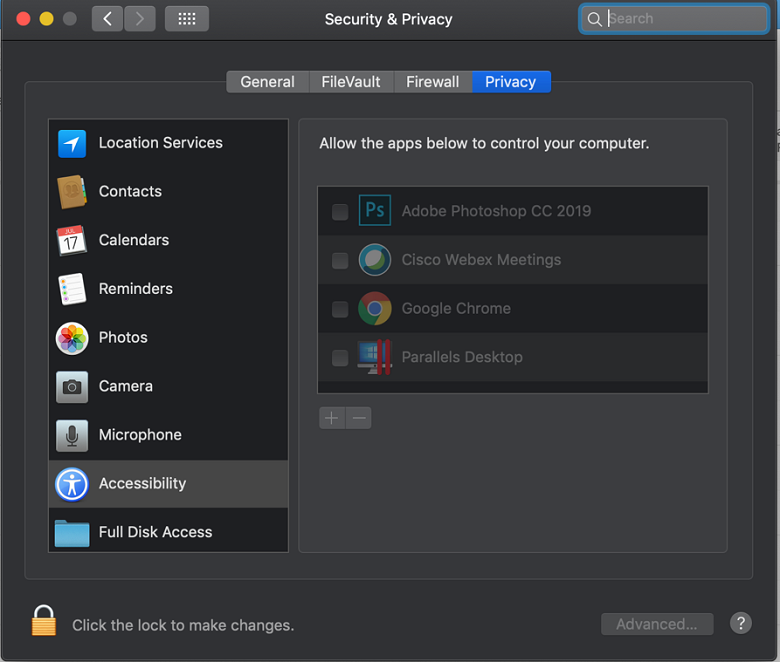Screen dimensions: 780x662
Task: Check the Google Chrome access checkbox
Action: [340, 309]
